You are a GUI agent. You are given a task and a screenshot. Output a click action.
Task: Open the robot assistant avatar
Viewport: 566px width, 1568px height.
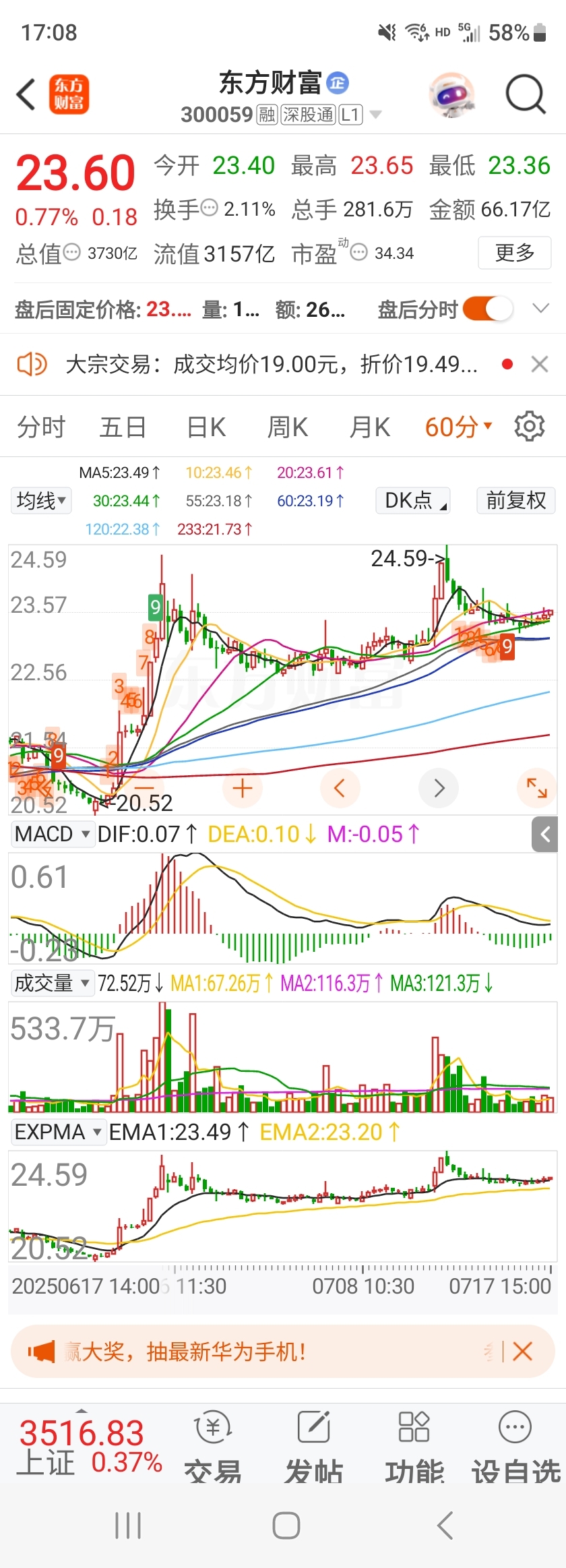click(452, 94)
